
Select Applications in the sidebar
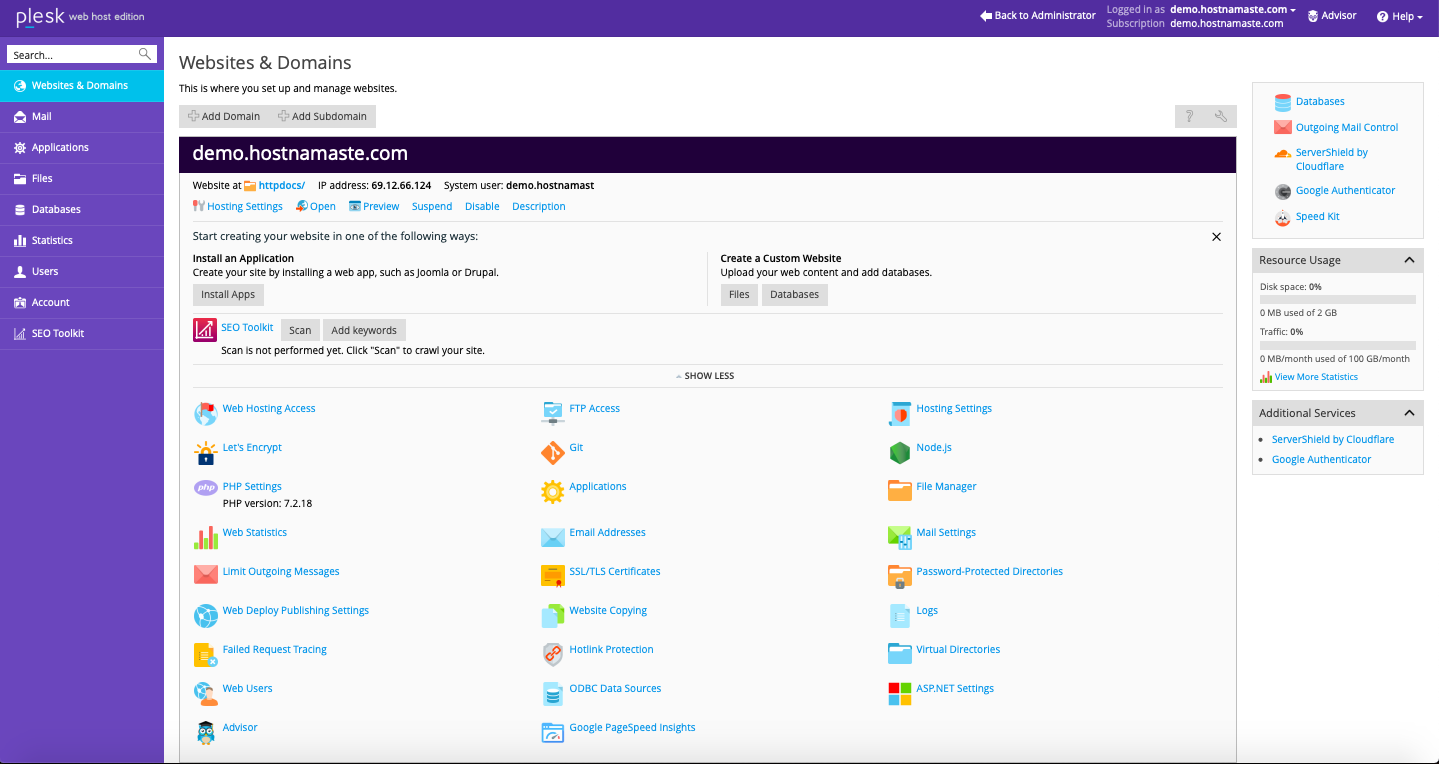(x=82, y=148)
